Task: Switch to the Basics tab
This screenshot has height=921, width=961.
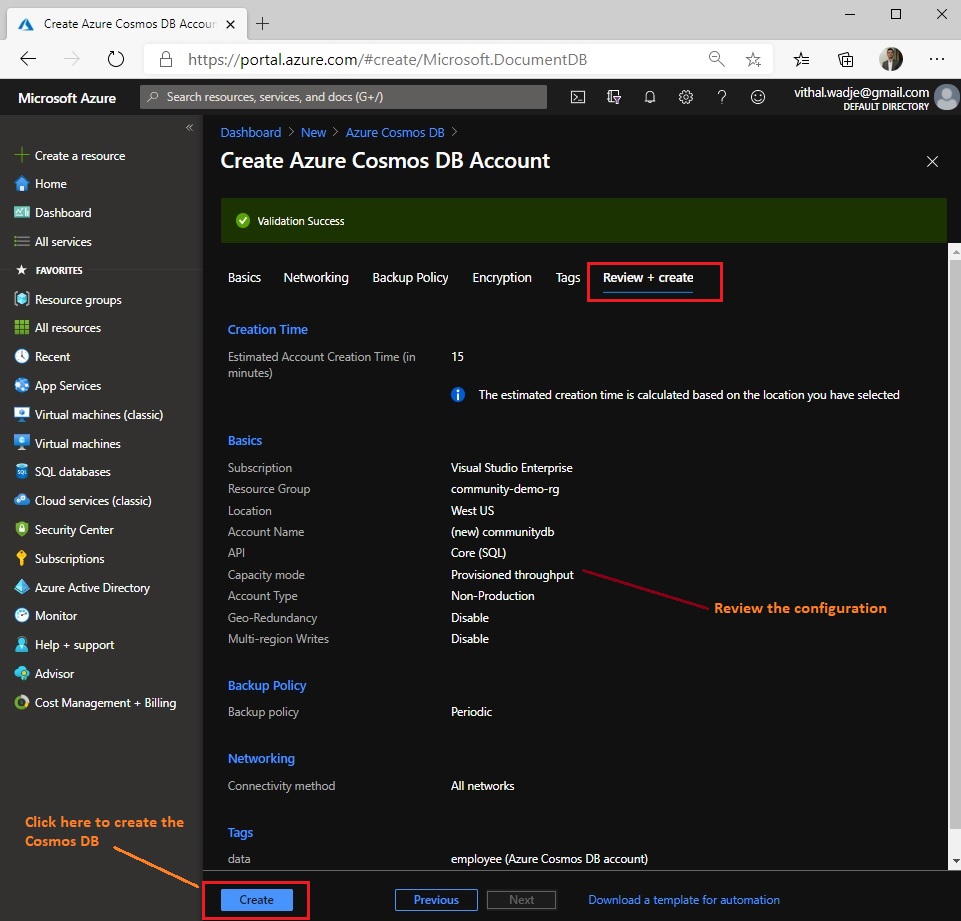Action: [245, 278]
